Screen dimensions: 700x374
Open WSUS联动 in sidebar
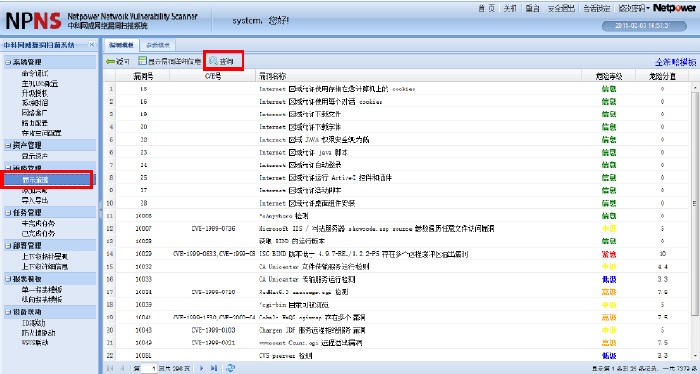[x=35, y=343]
